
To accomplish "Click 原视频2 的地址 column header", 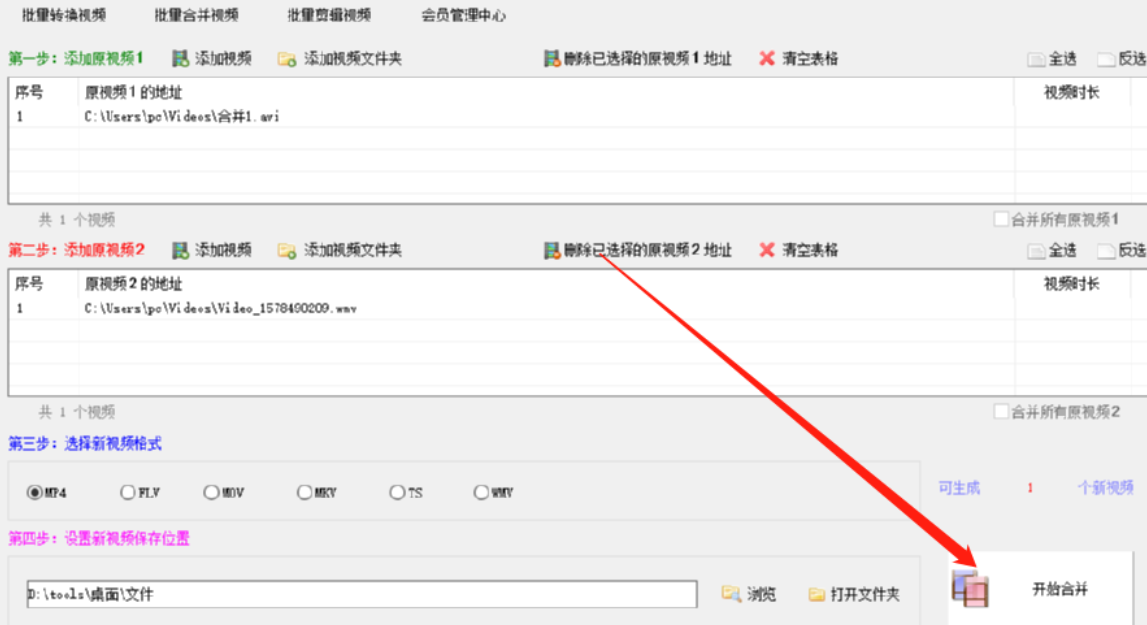I will click(x=133, y=284).
